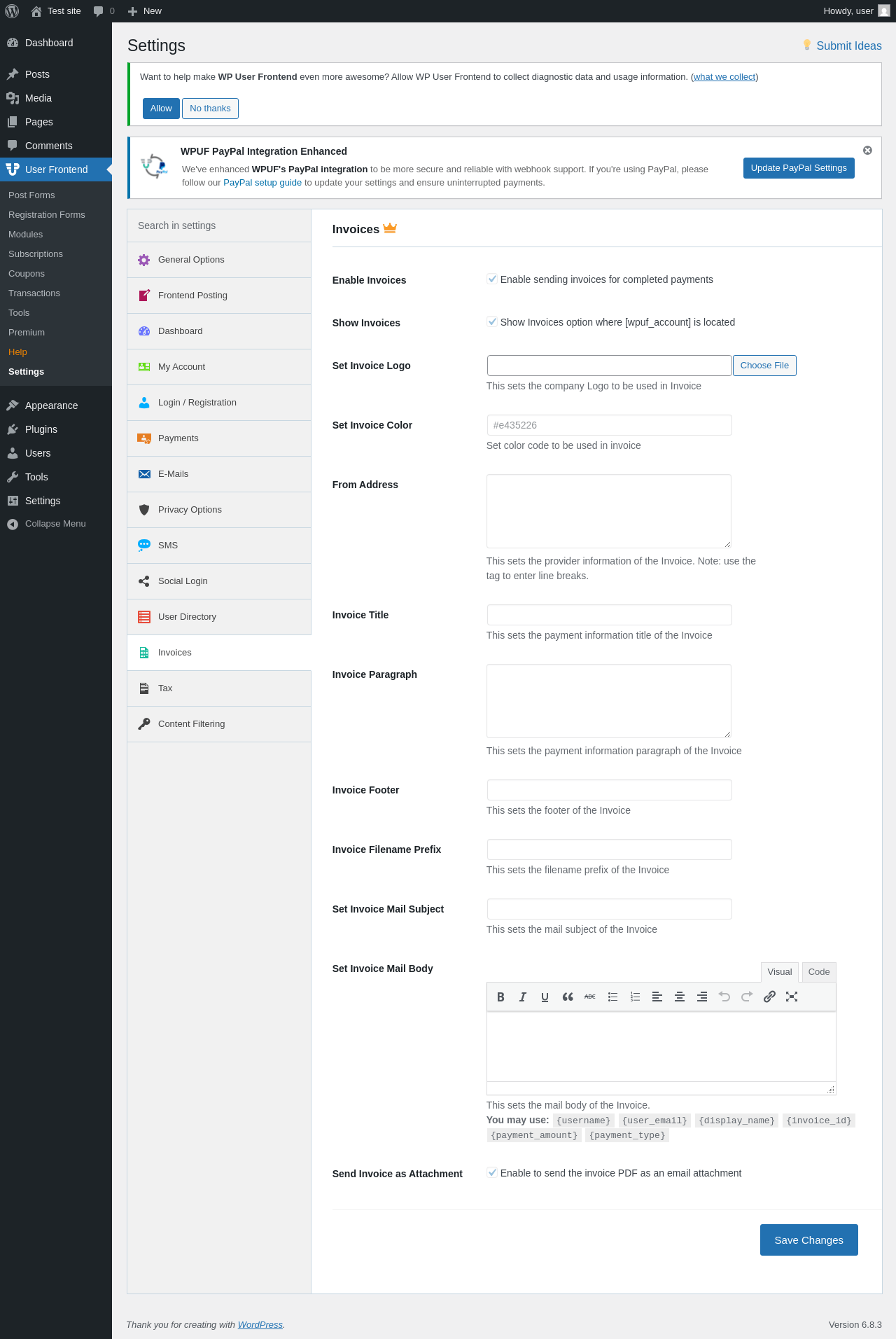Open the Login / Registration settings tab
Viewport: 896px width, 1339px height.
tap(219, 403)
